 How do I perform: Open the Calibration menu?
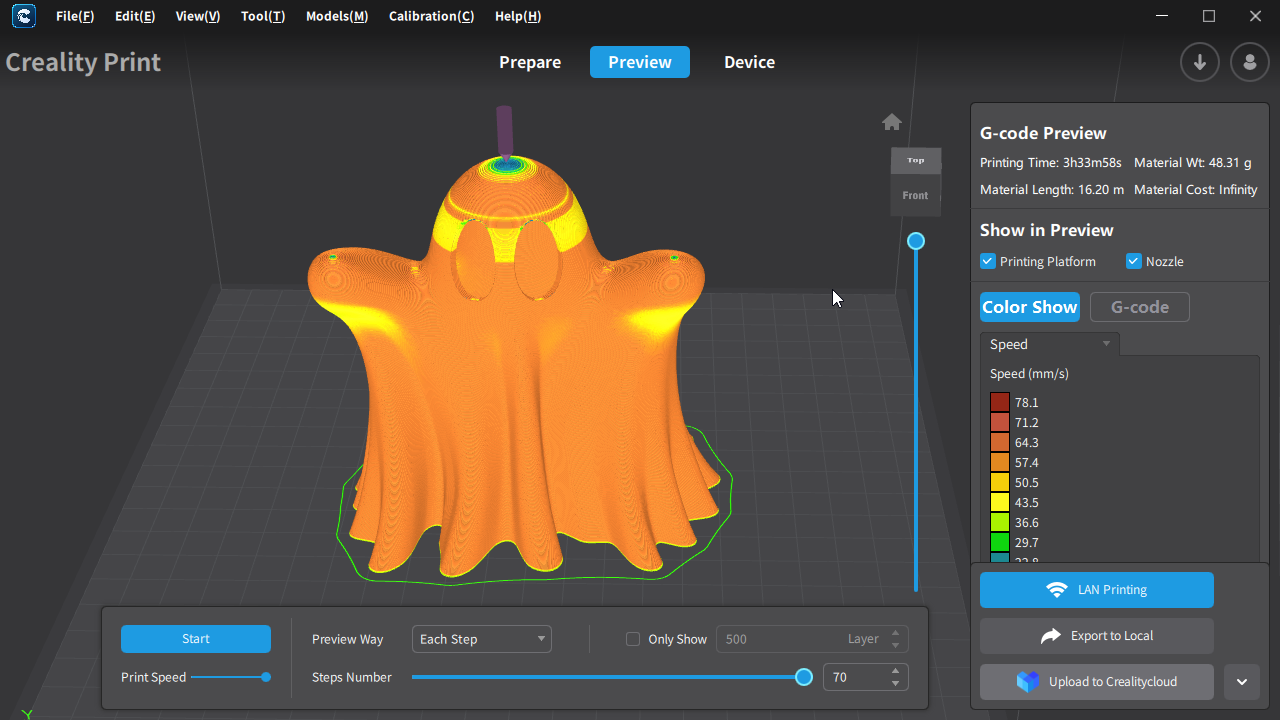(431, 16)
